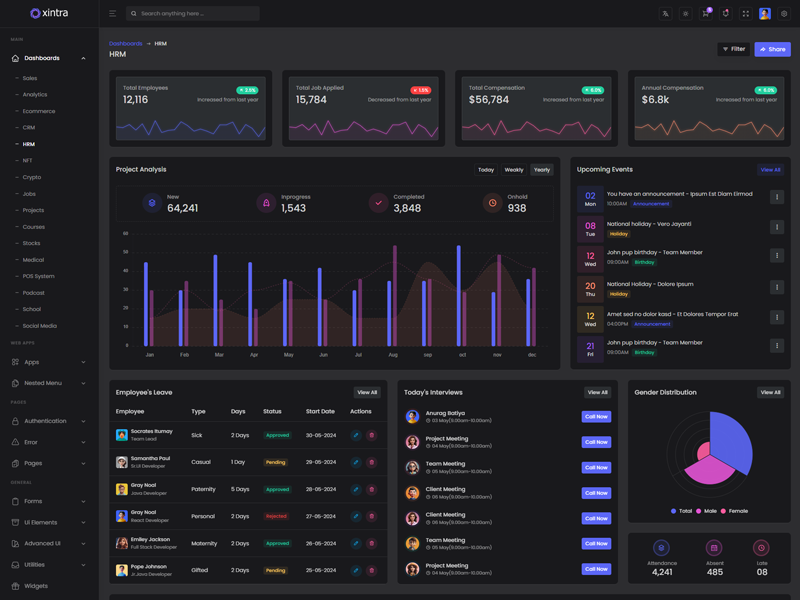Click the Male legend swatch in Gender Distribution
Image resolution: width=800 pixels, height=600 pixels.
point(700,511)
